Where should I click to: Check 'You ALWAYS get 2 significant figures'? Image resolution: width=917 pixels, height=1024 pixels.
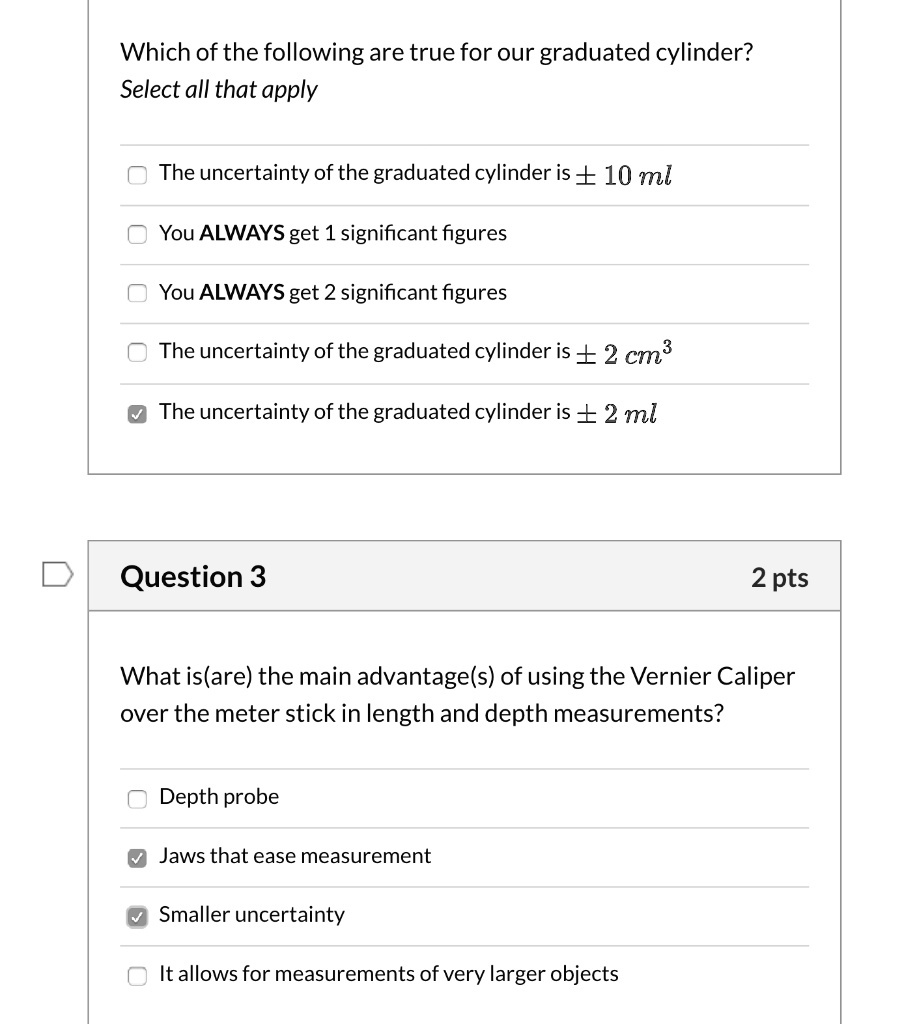(137, 293)
